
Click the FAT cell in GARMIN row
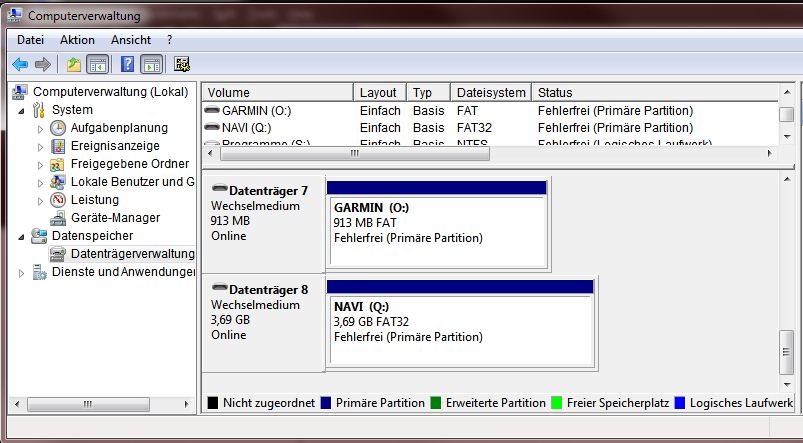[x=467, y=110]
